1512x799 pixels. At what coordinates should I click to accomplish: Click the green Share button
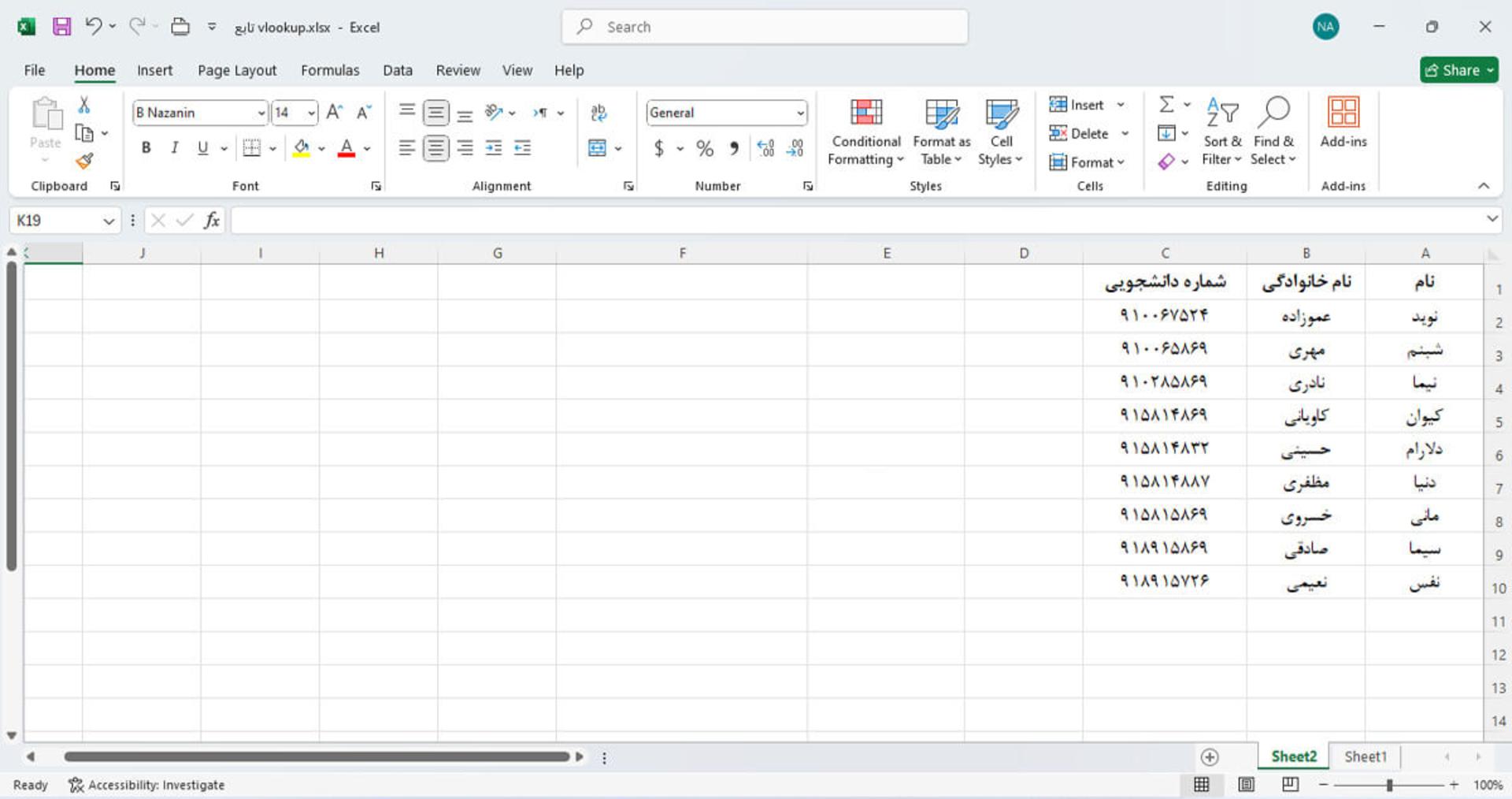(1459, 70)
